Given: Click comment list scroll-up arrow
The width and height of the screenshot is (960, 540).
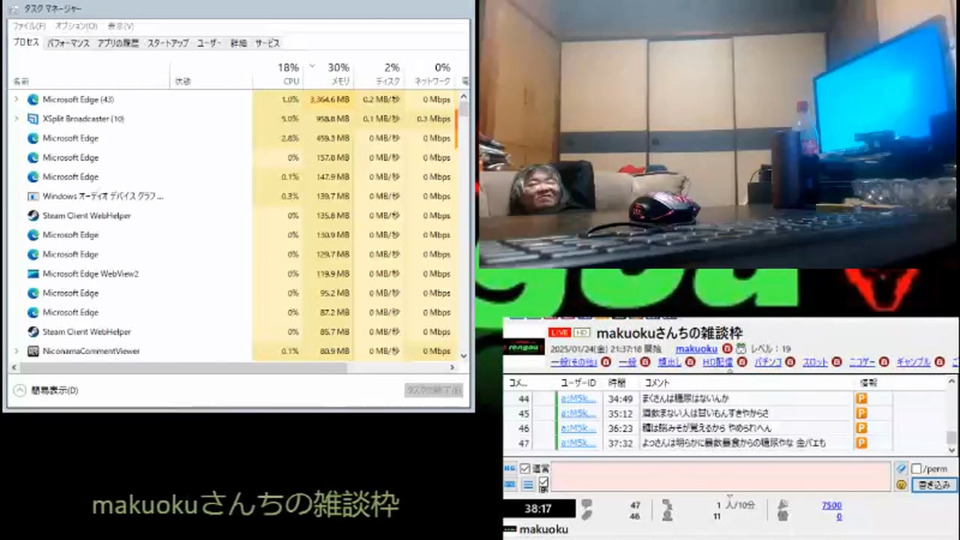Looking at the screenshot, I should click(x=951, y=381).
